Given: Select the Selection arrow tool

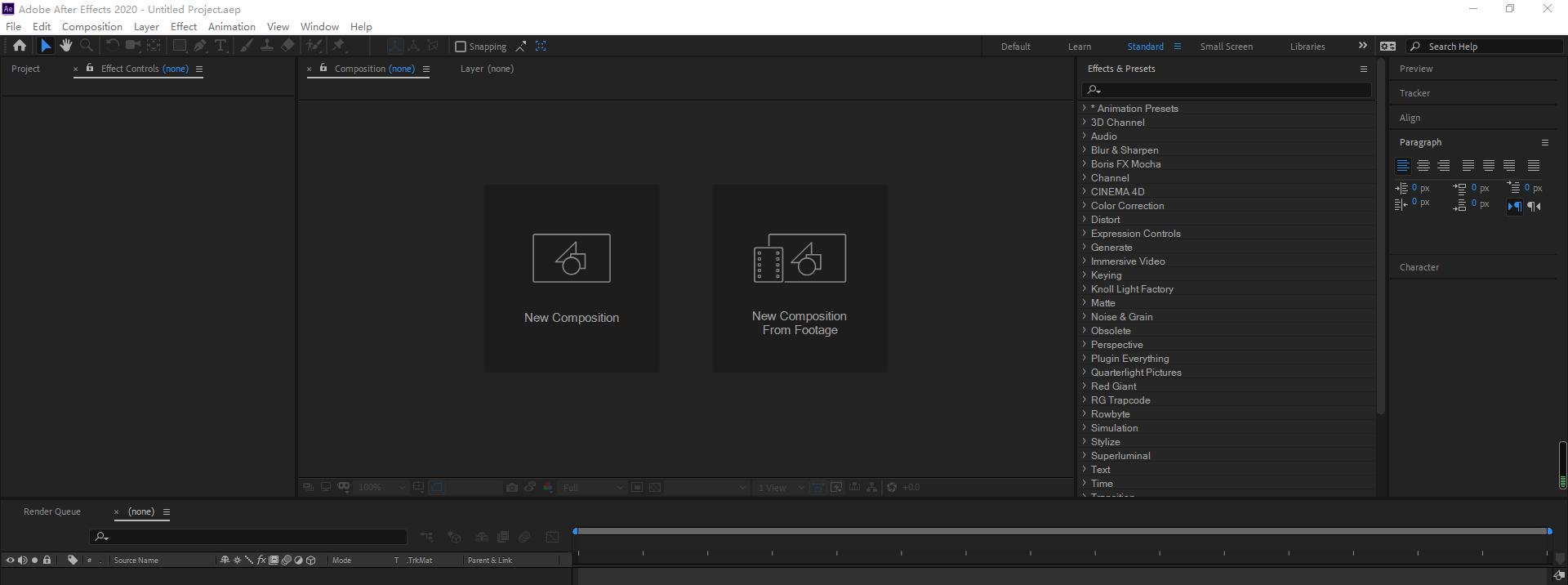Looking at the screenshot, I should tap(46, 46).
